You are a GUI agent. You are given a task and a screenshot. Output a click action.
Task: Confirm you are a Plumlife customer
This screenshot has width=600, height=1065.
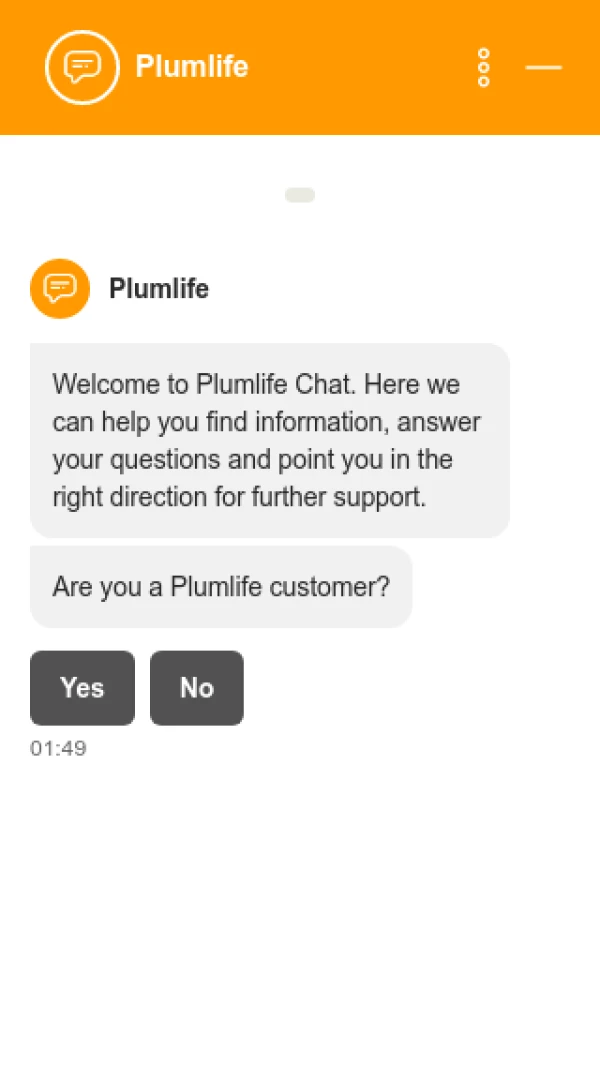click(x=82, y=688)
